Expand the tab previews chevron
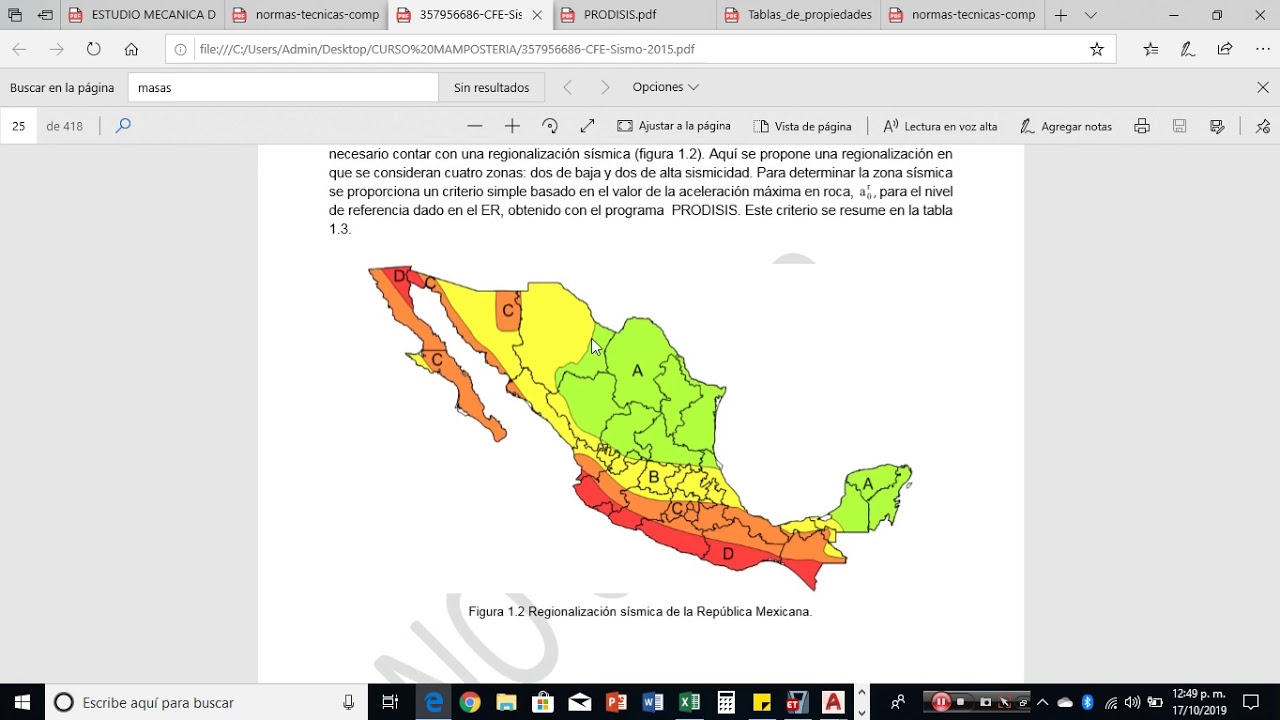 [x=1090, y=15]
